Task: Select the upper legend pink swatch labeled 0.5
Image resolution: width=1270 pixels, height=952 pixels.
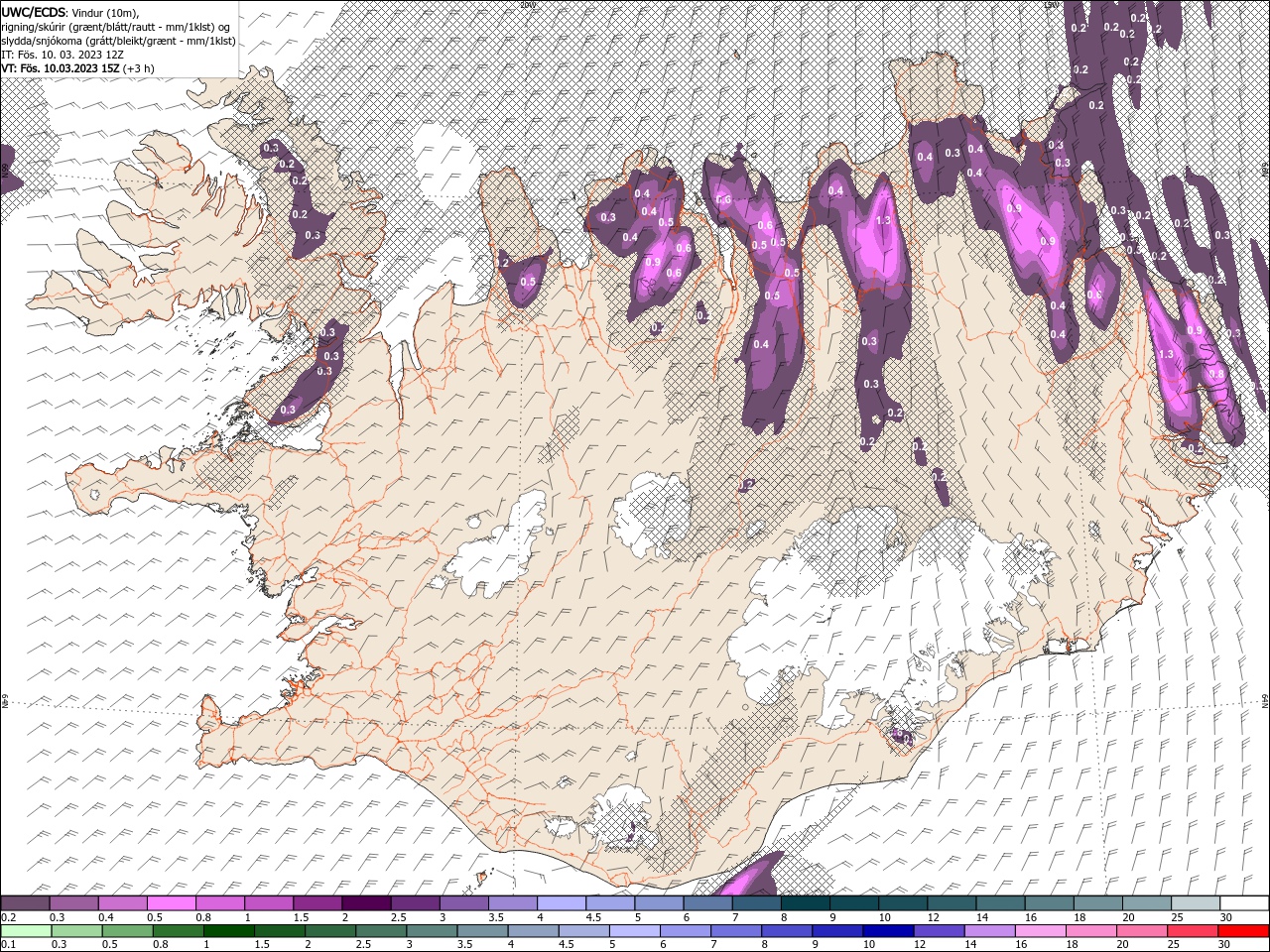Action: tap(172, 902)
